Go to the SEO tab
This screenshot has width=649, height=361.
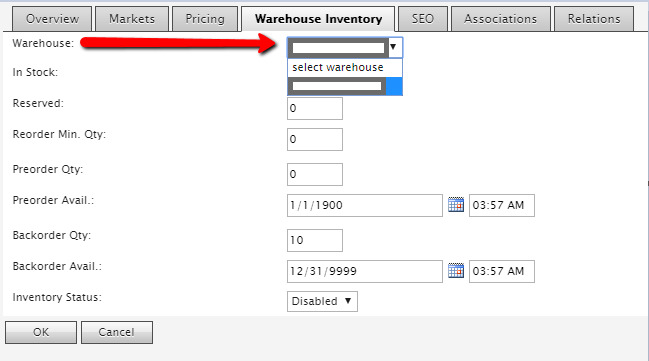tap(423, 19)
